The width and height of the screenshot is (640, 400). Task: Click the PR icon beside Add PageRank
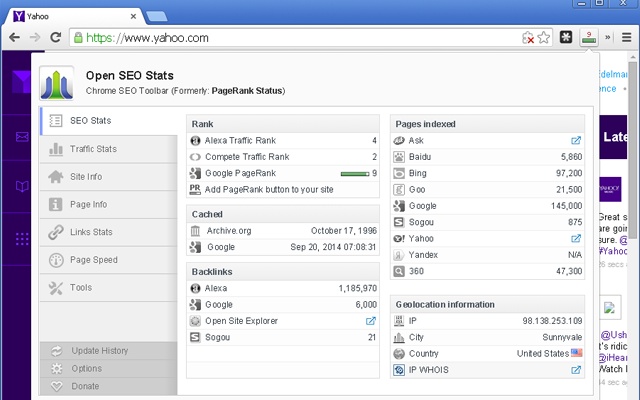[x=195, y=189]
